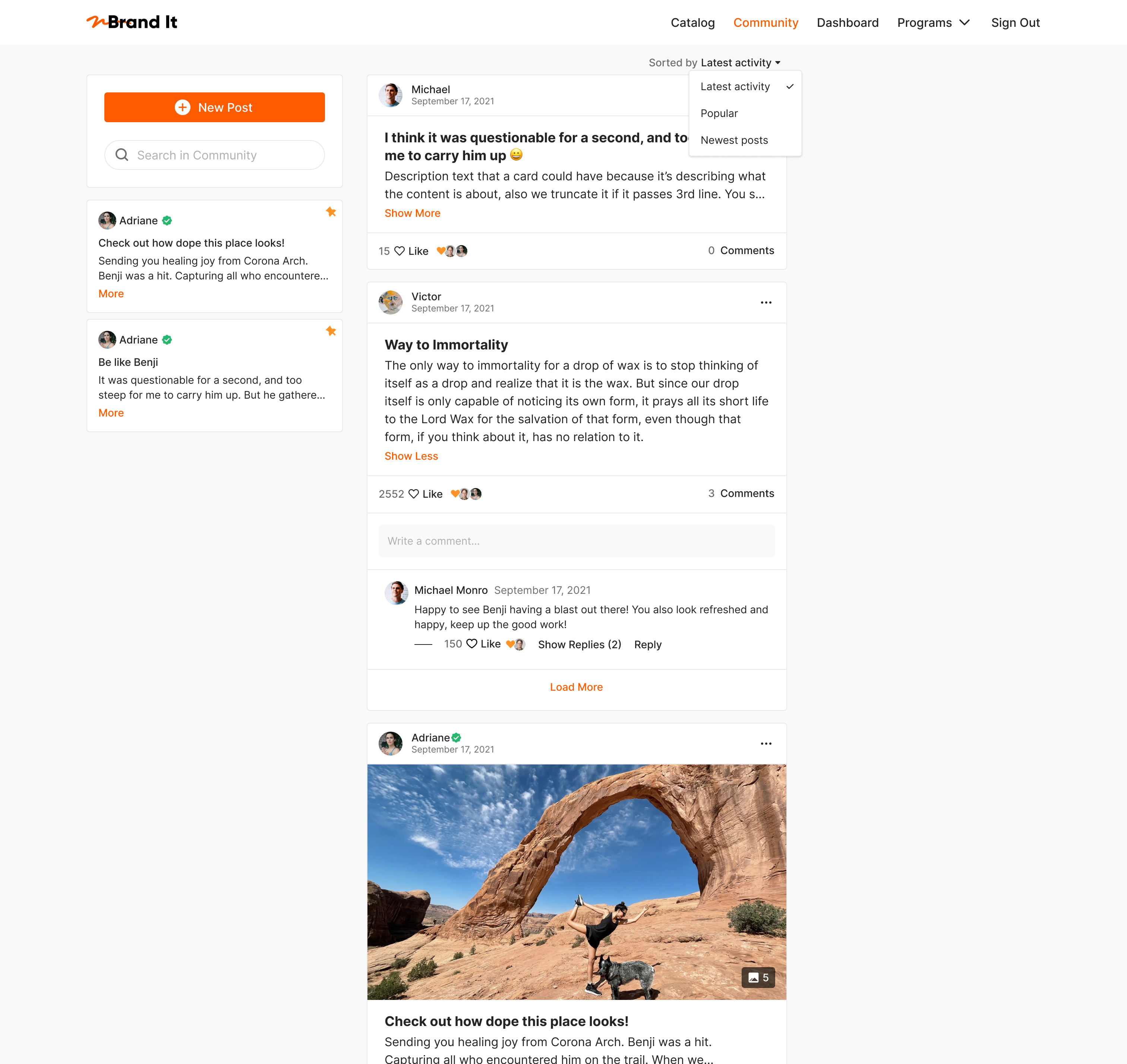Click Brand It logo in header
1127x1064 pixels.
click(132, 22)
